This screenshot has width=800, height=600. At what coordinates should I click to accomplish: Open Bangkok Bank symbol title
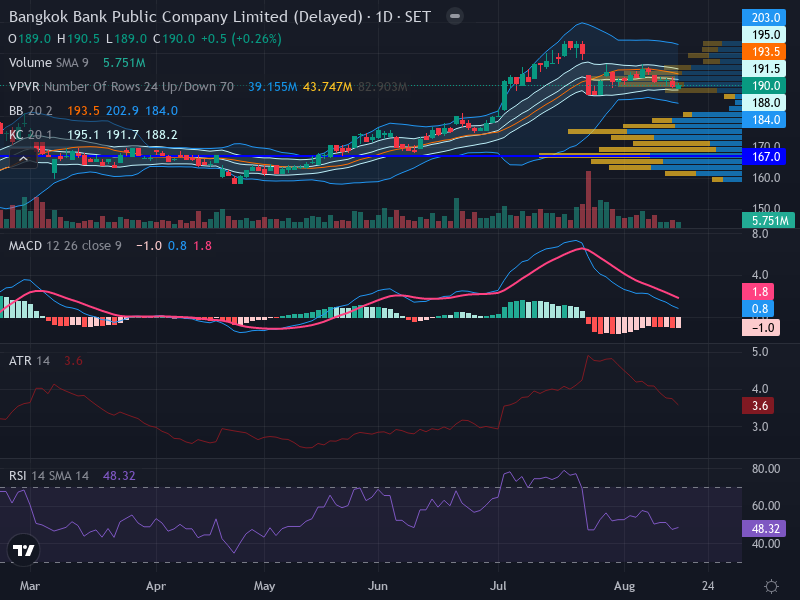[186, 17]
